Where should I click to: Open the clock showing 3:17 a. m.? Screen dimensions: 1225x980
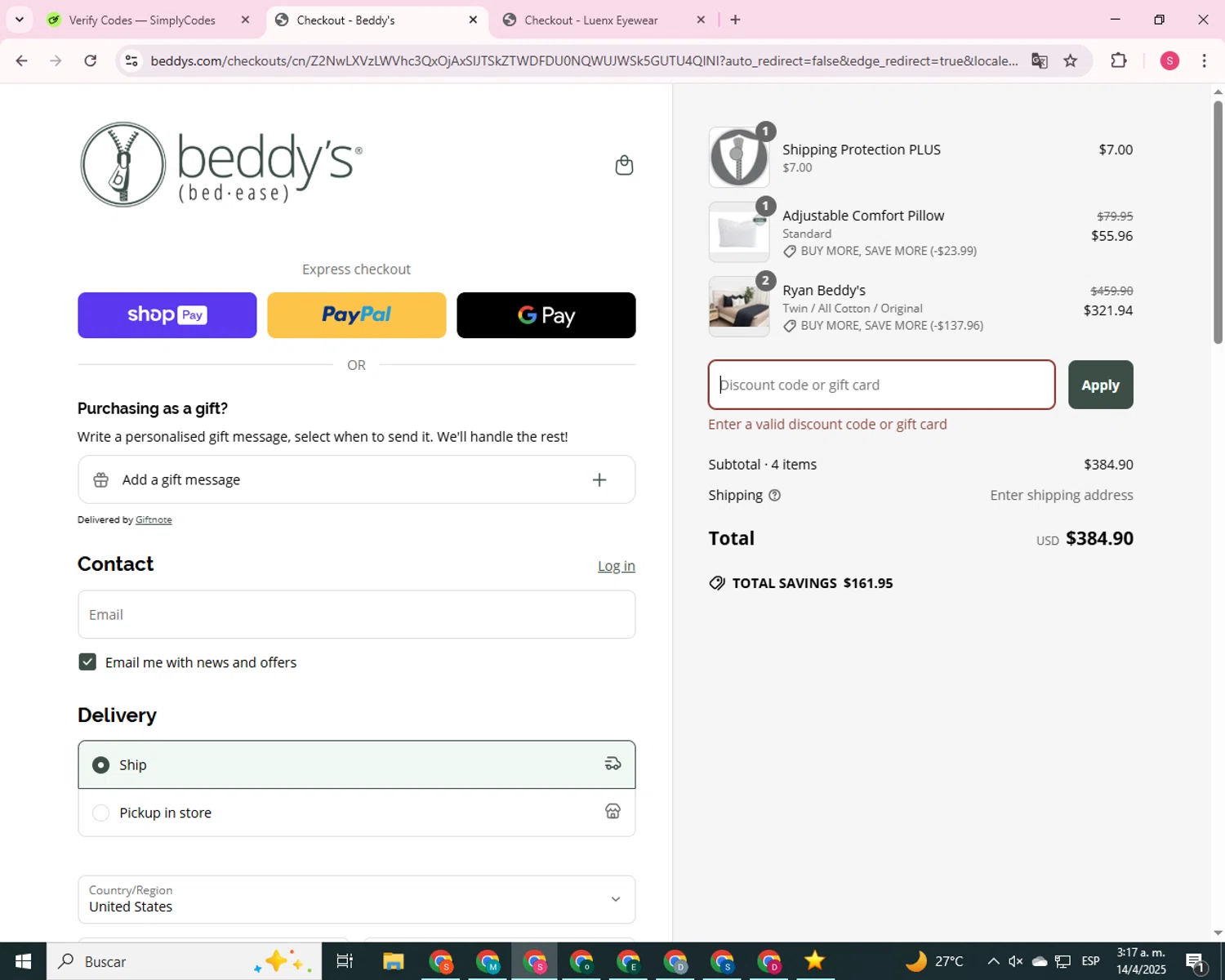click(1141, 961)
